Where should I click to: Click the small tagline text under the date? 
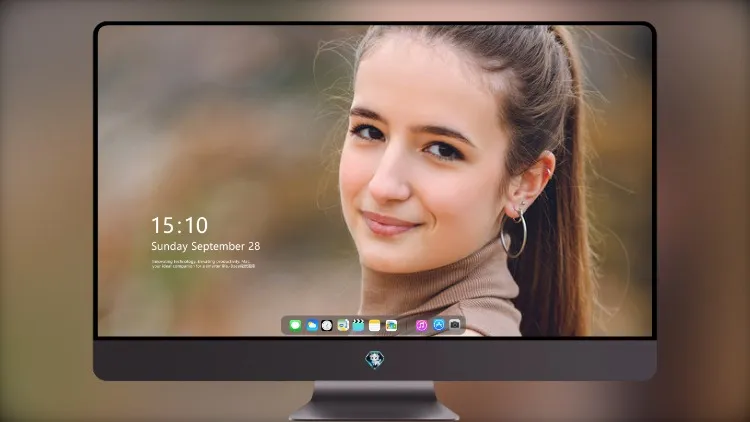pos(203,264)
